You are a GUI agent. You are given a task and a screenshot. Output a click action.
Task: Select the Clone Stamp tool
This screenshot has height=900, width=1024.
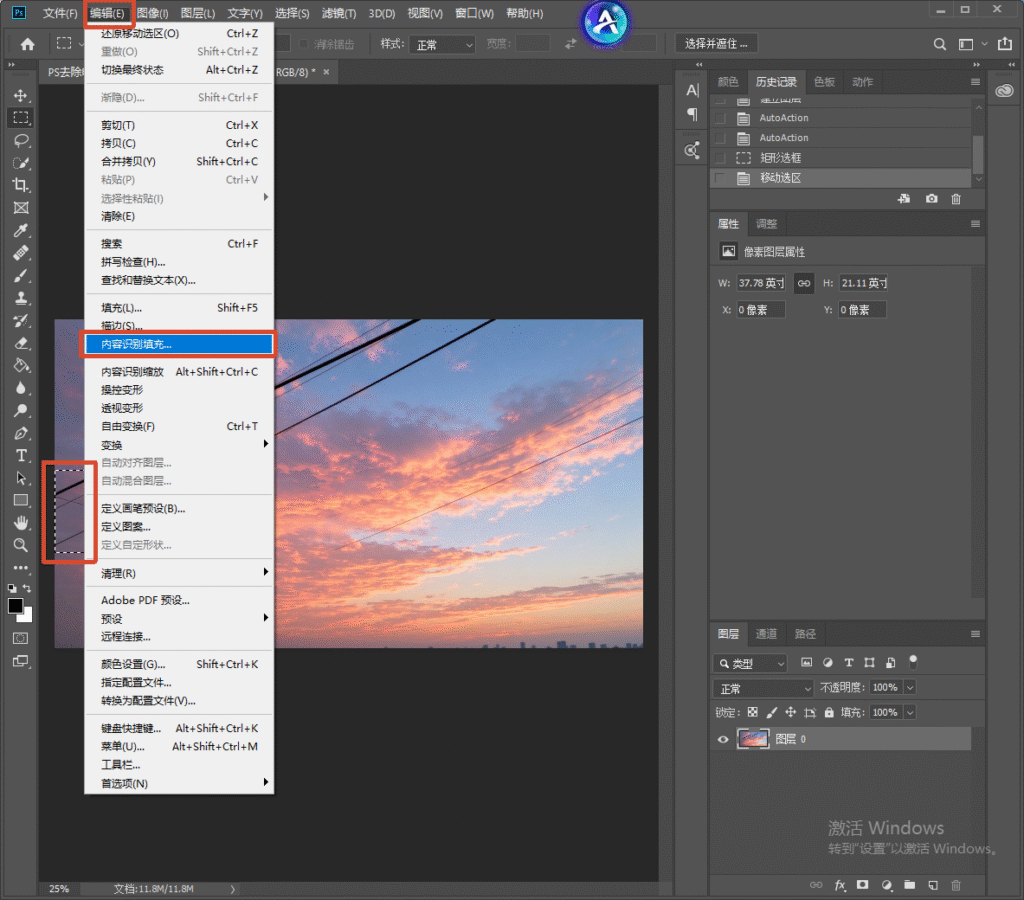21,298
